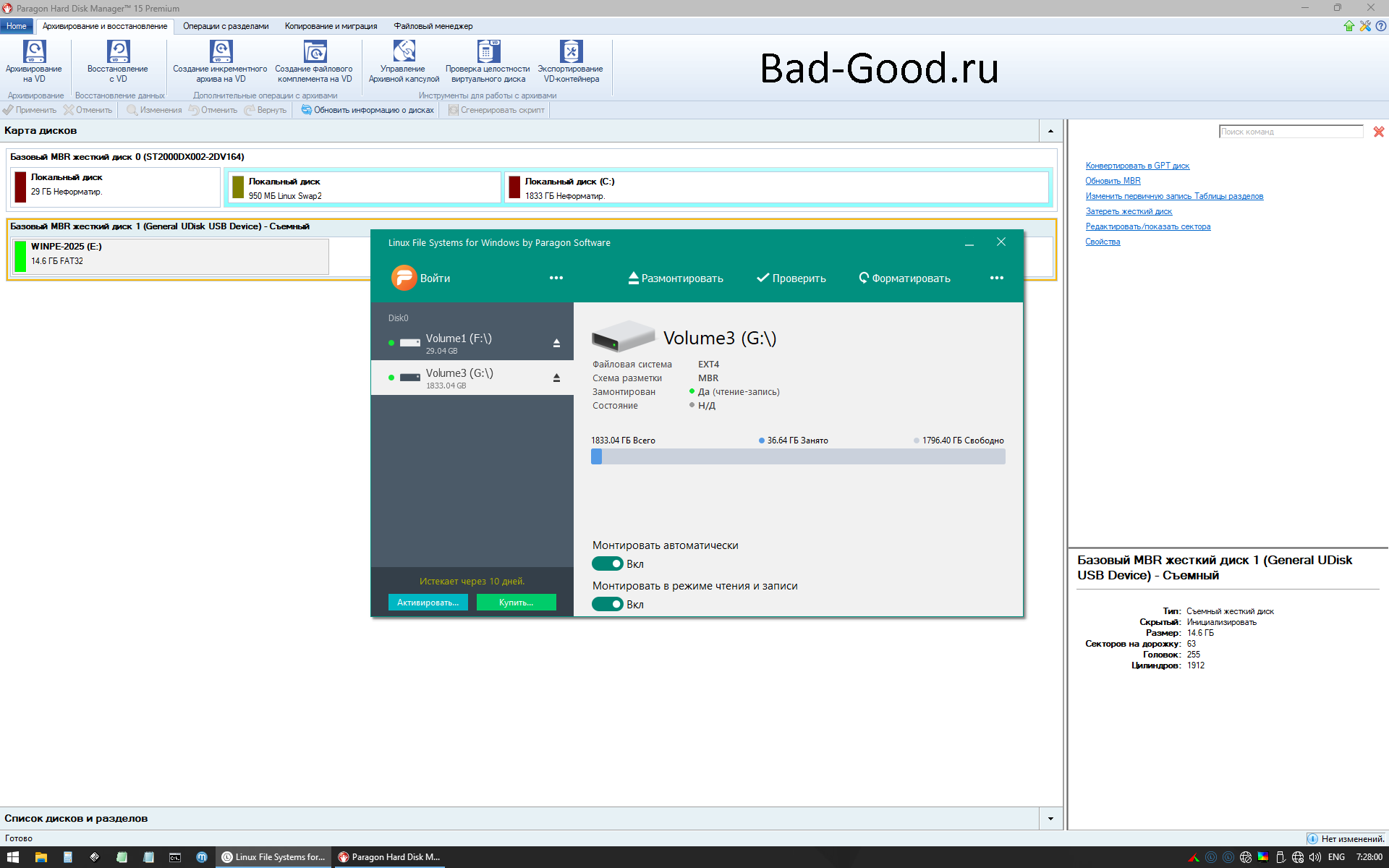The image size is (1389, 868).
Task: Select WINPE-2025 (E:) partition
Action: [x=170, y=256]
